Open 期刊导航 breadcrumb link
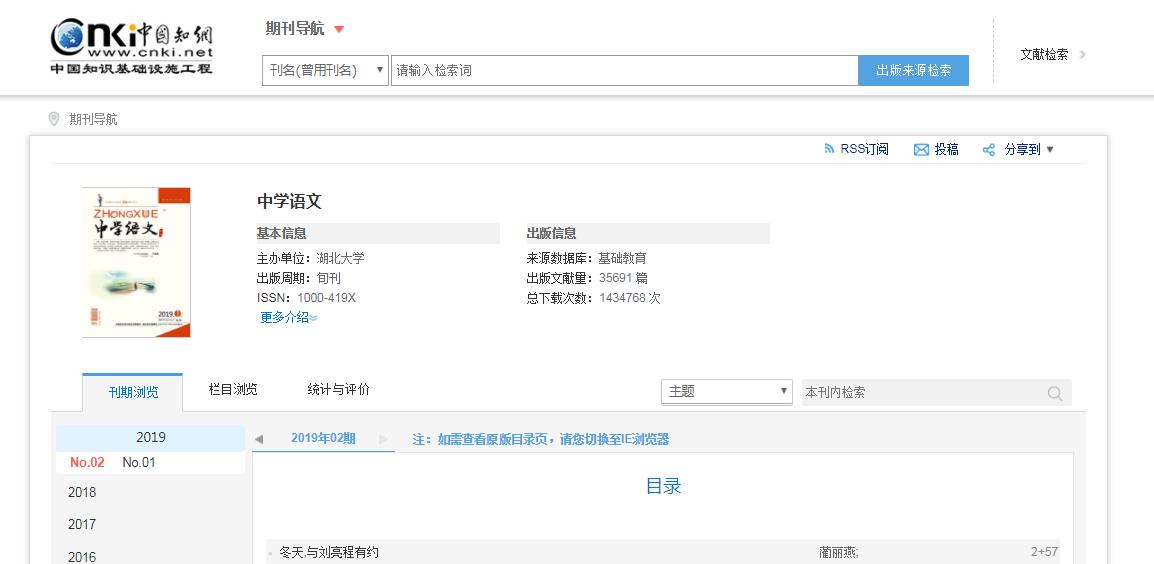The image size is (1154, 564). coord(93,119)
